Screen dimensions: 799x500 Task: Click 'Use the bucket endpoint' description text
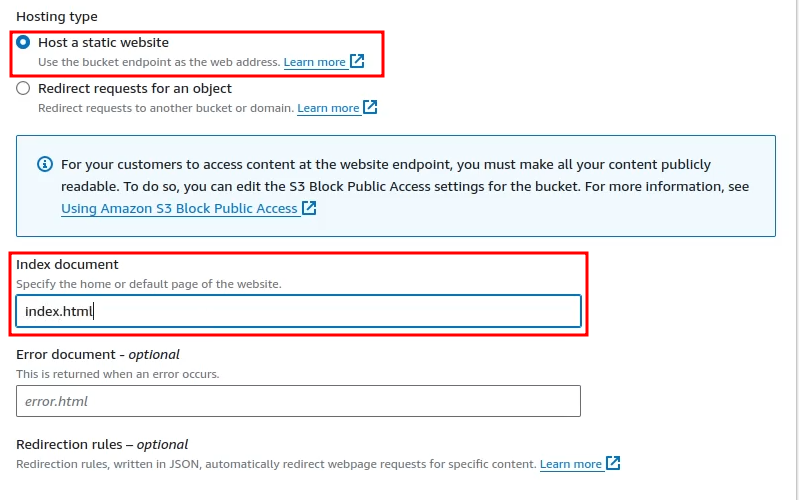click(159, 62)
